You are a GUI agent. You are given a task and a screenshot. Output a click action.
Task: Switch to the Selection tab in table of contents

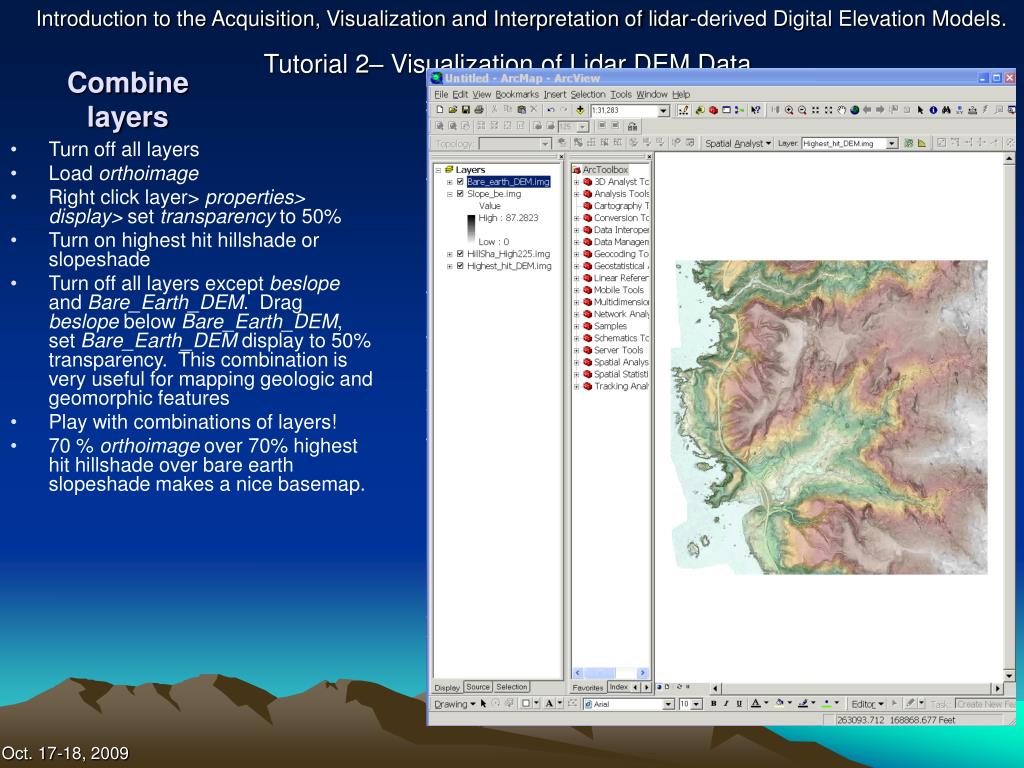click(511, 687)
